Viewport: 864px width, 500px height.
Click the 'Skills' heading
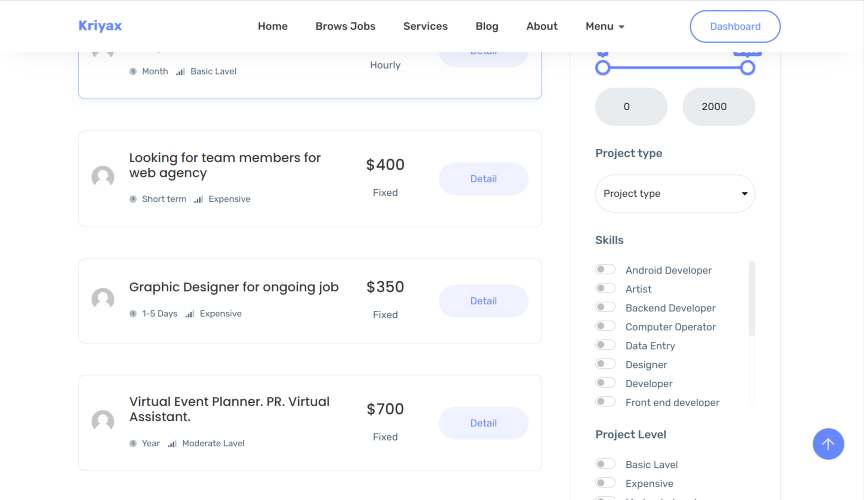point(609,240)
